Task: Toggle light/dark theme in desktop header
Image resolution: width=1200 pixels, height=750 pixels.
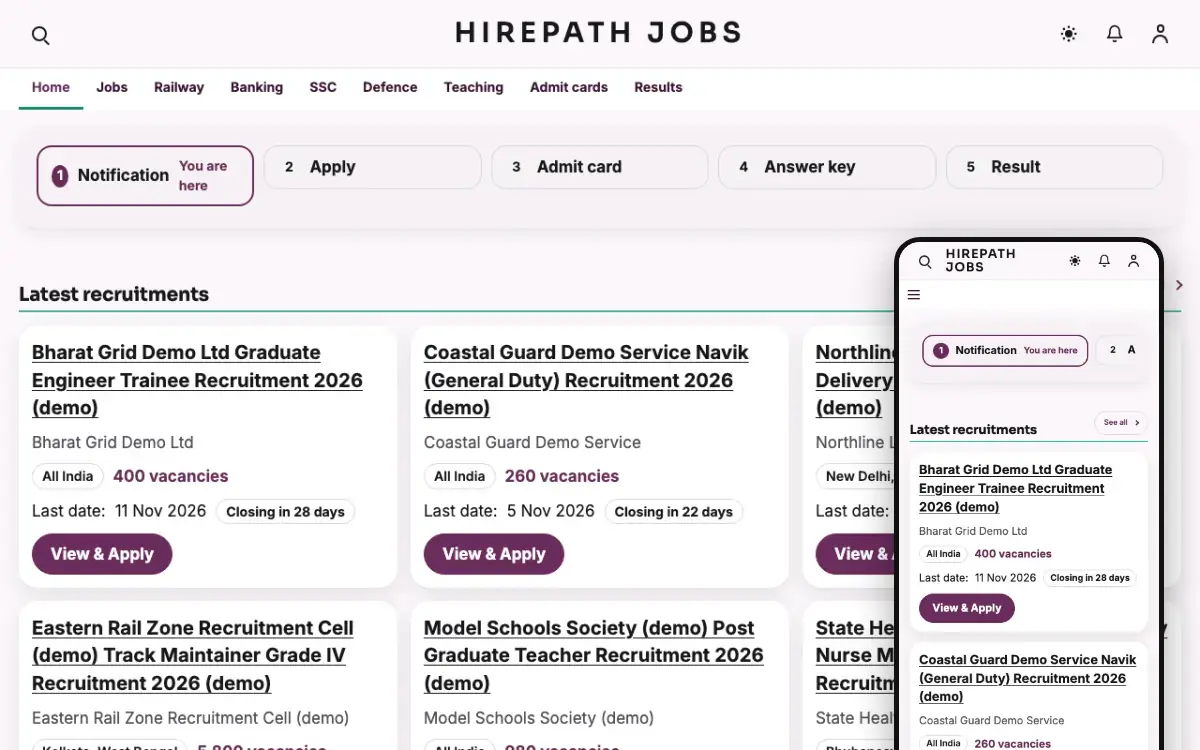Action: tap(1069, 34)
